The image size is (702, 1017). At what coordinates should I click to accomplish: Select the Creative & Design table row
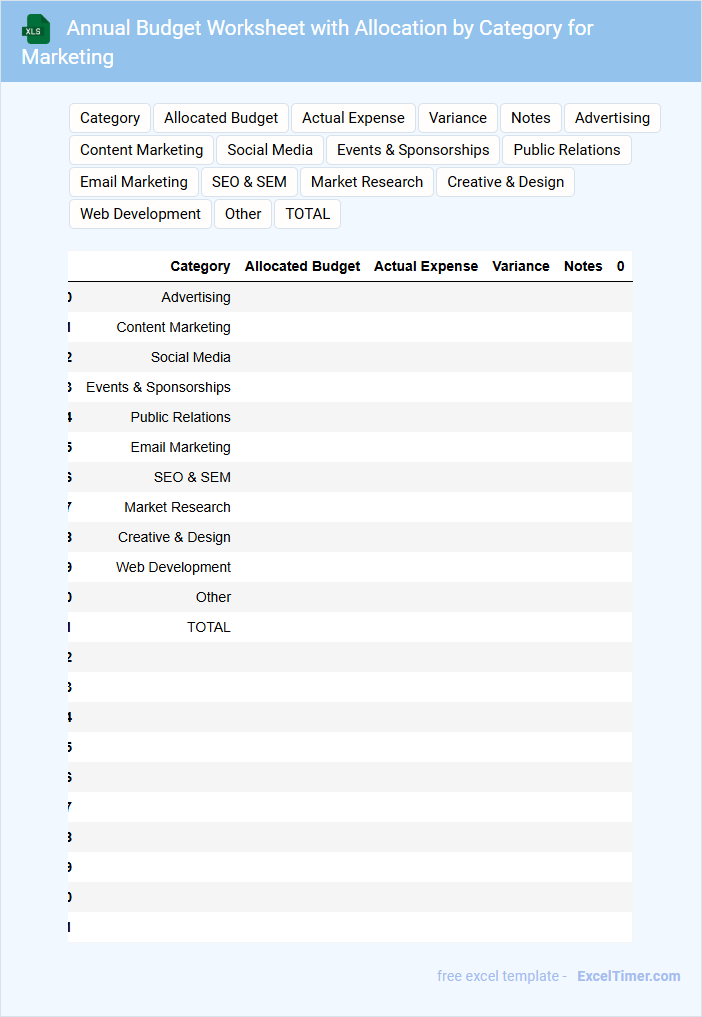click(350, 537)
